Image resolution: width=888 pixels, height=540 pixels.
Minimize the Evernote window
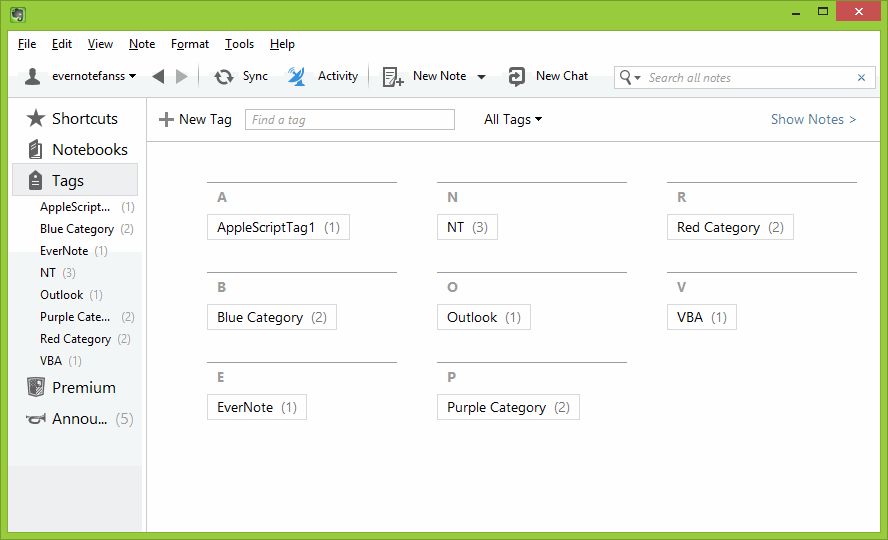click(x=796, y=12)
